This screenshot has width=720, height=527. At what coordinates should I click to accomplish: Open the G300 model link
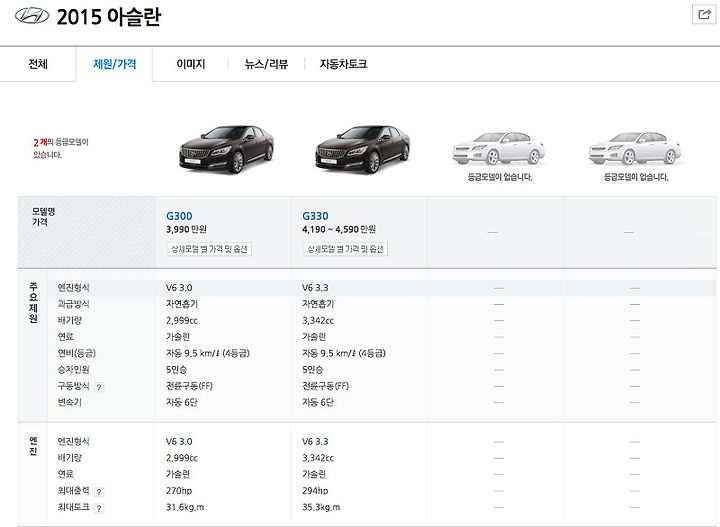coord(179,216)
